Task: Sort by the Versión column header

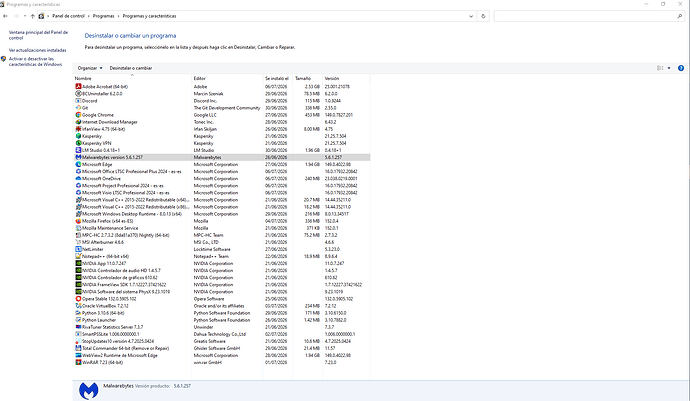Action: tap(346, 78)
